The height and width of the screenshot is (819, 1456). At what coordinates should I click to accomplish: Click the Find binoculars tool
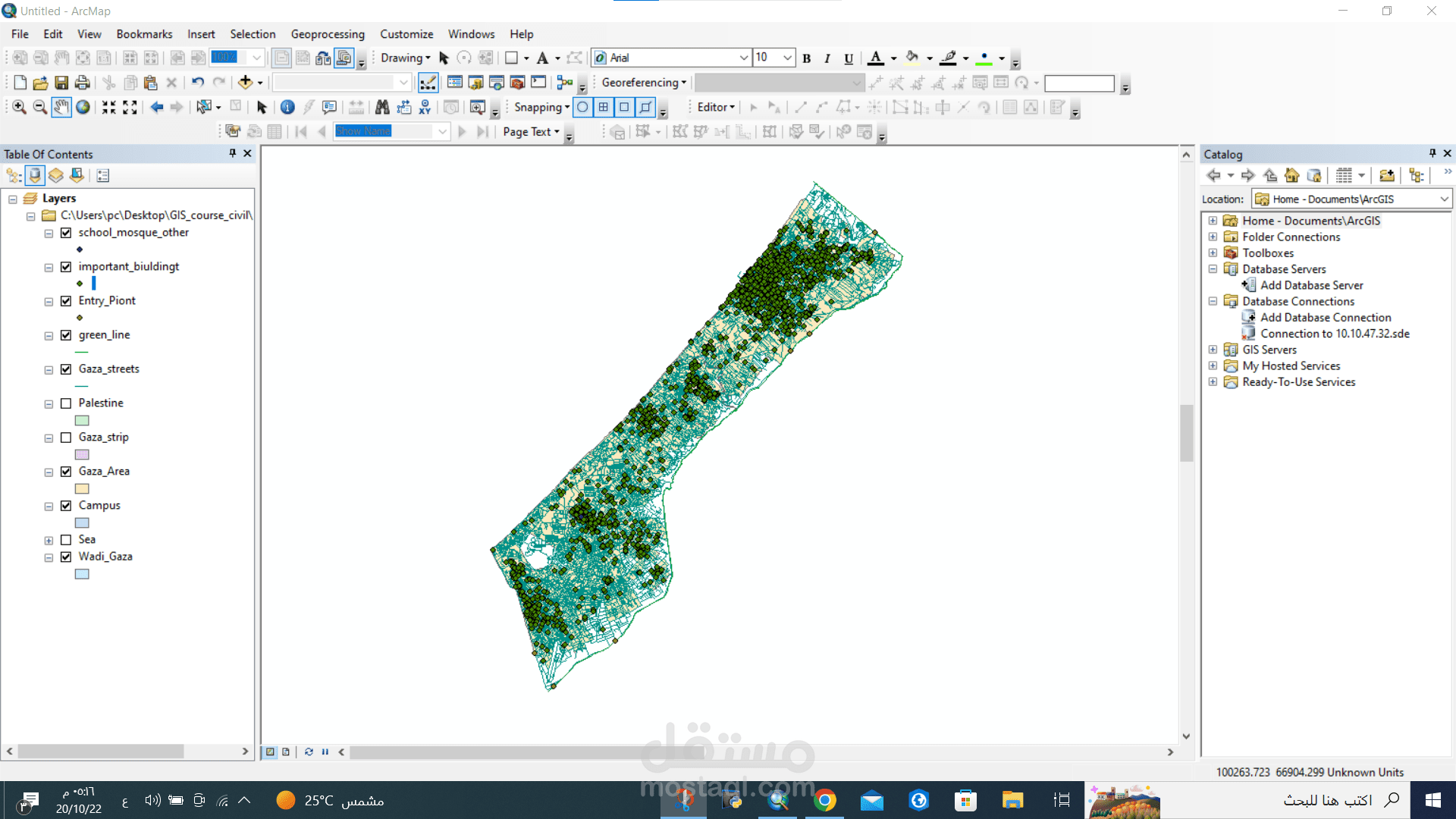(382, 107)
